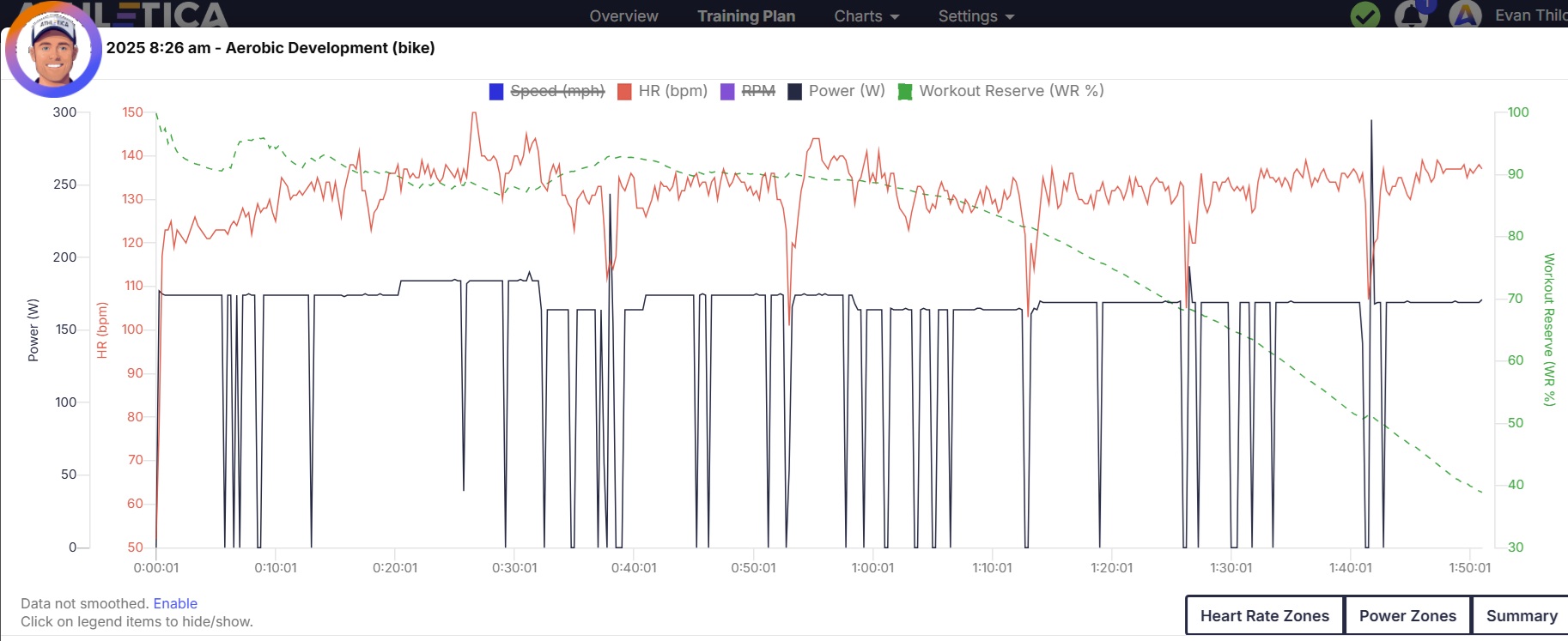Open the Heart Rate Zones view

[x=1264, y=615]
